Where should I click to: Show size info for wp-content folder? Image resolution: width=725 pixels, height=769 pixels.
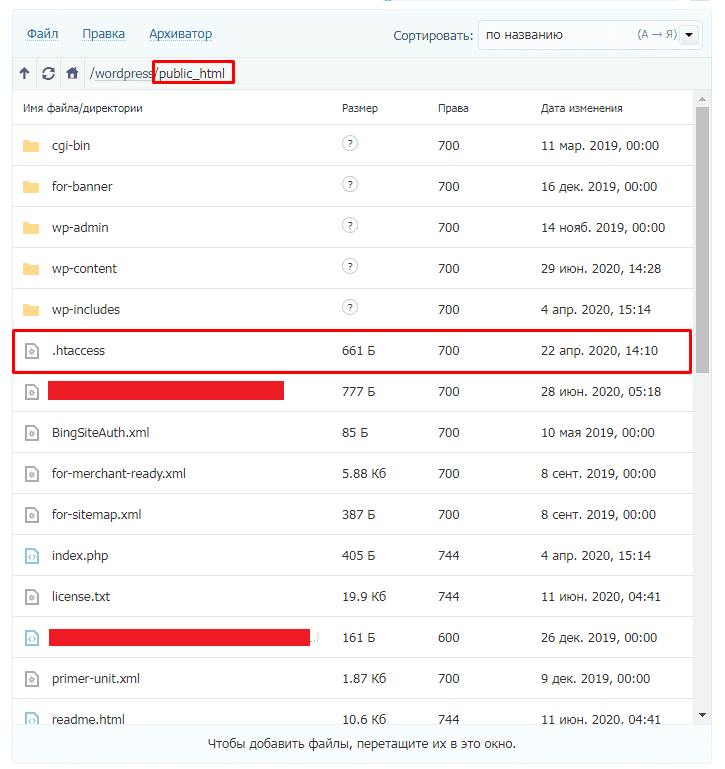(x=350, y=266)
